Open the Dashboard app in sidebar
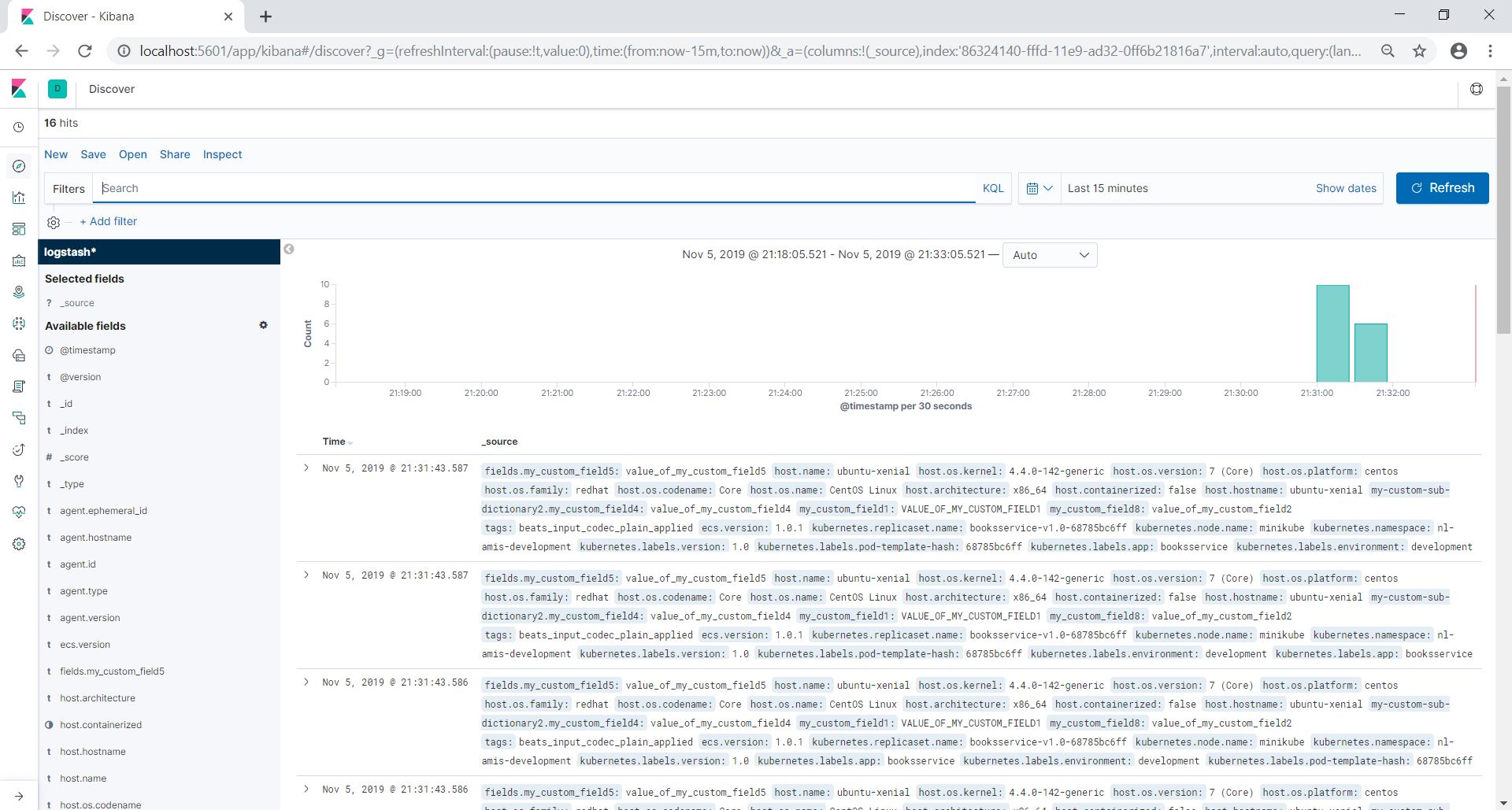 click(19, 229)
